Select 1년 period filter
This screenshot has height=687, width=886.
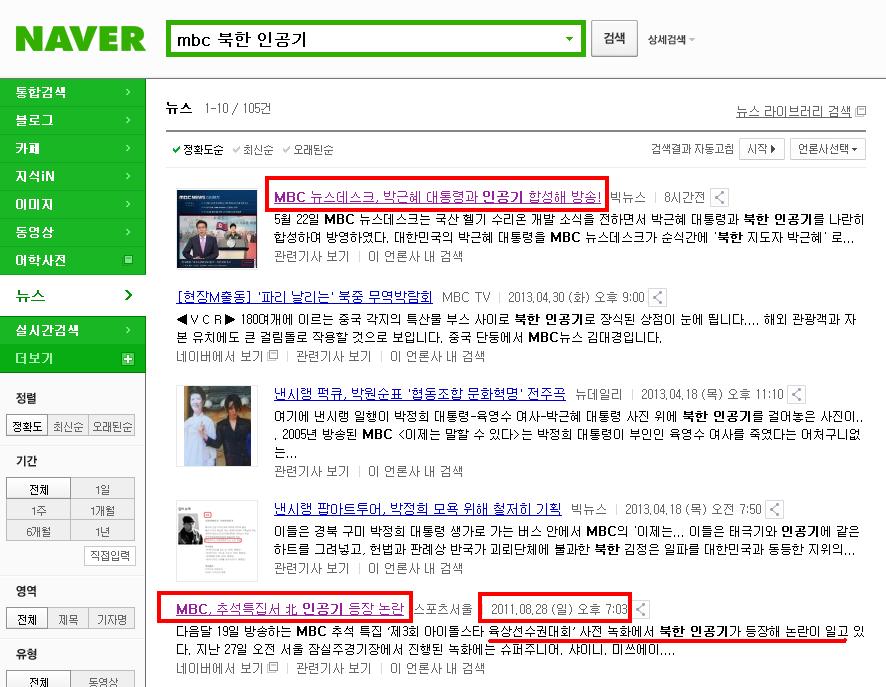pyautogui.click(x=102, y=531)
